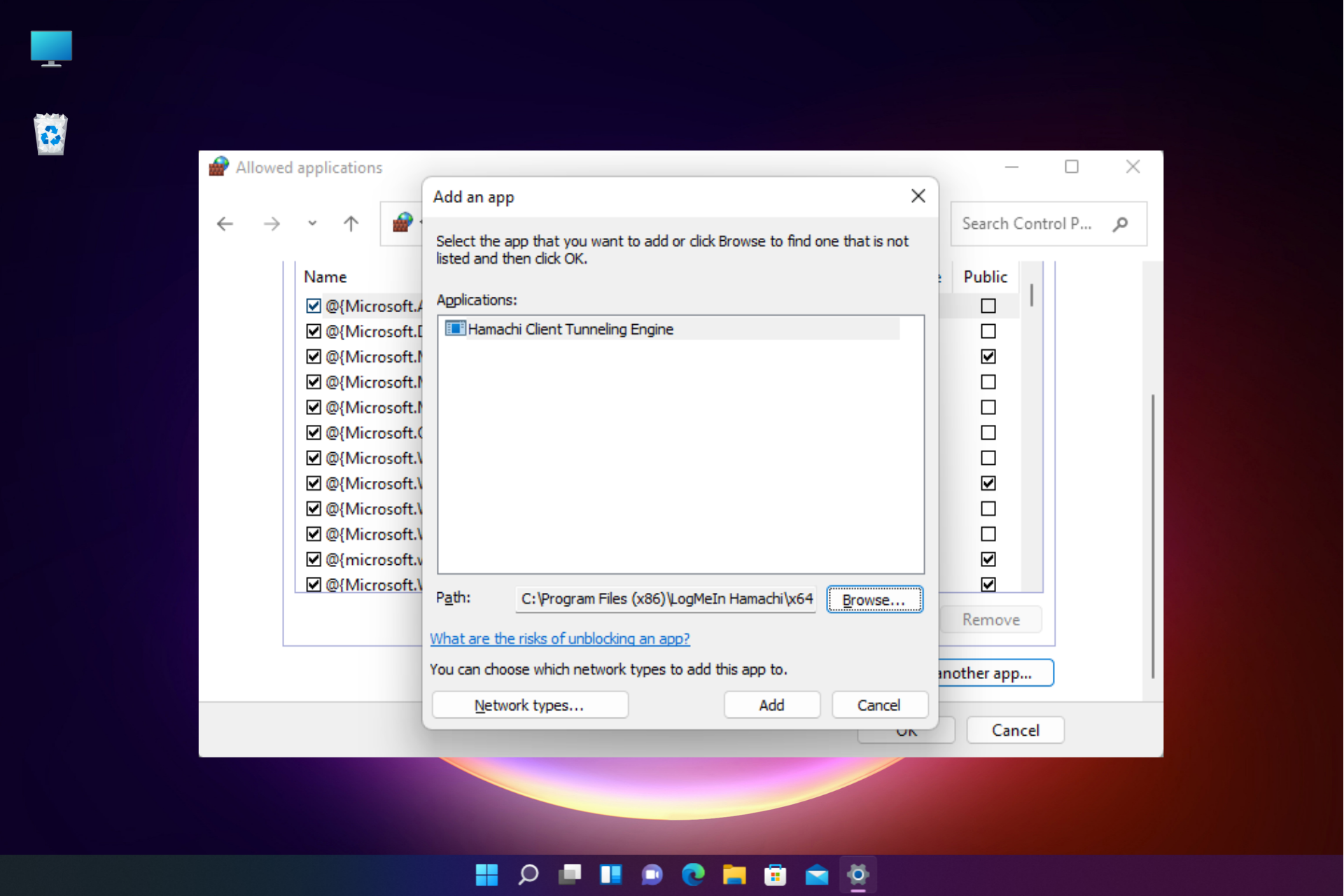Open Teams Chat from taskbar

[x=652, y=874]
